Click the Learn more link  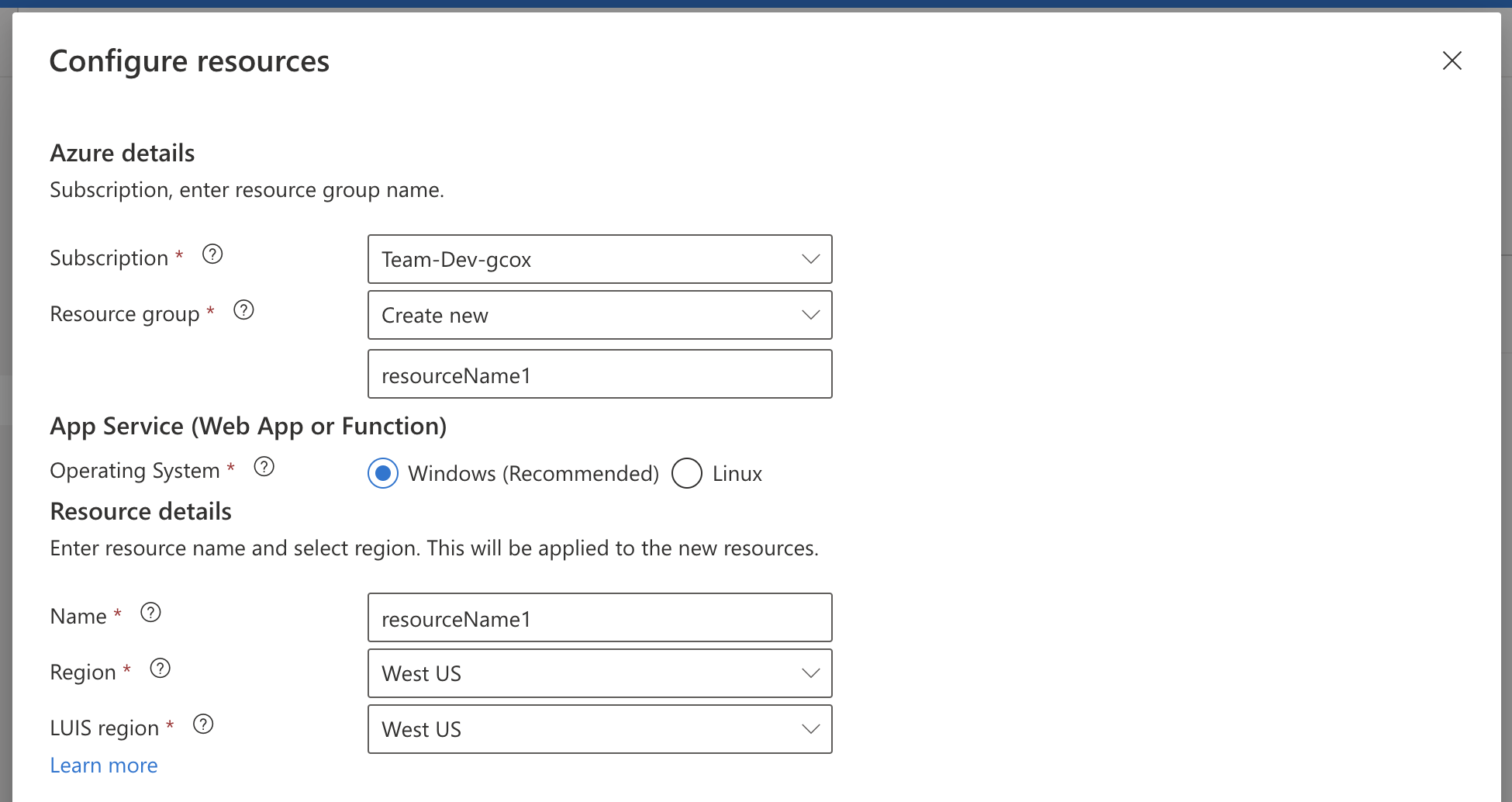(x=103, y=765)
